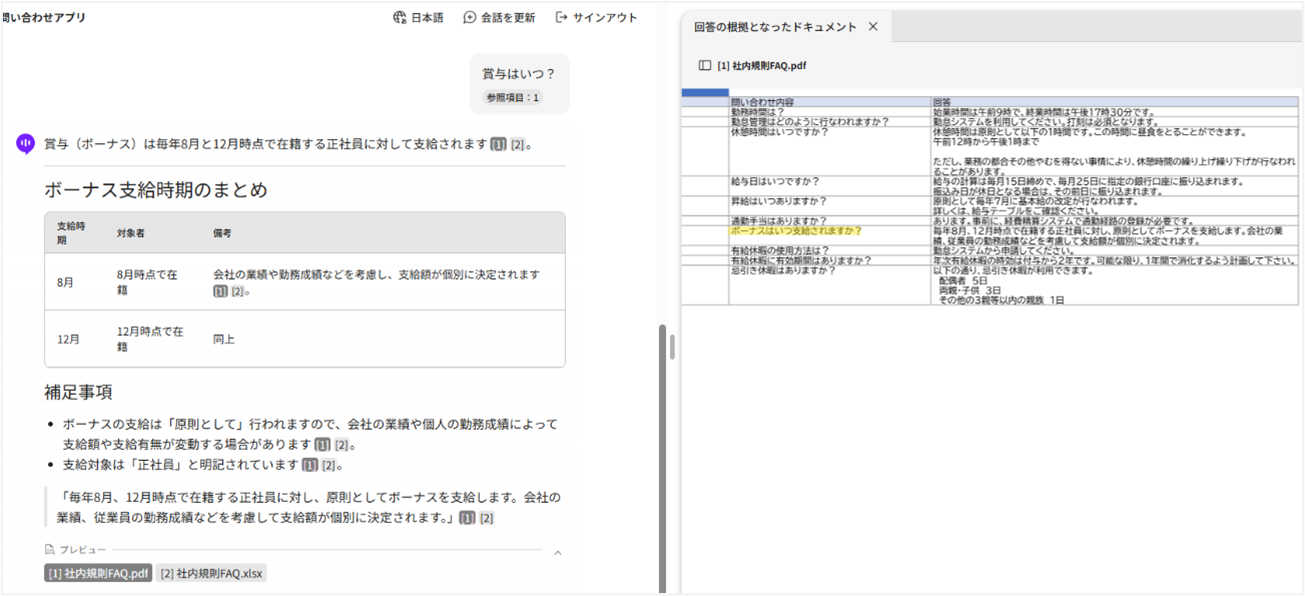Expand 参照項目：1 under the question

point(513,97)
